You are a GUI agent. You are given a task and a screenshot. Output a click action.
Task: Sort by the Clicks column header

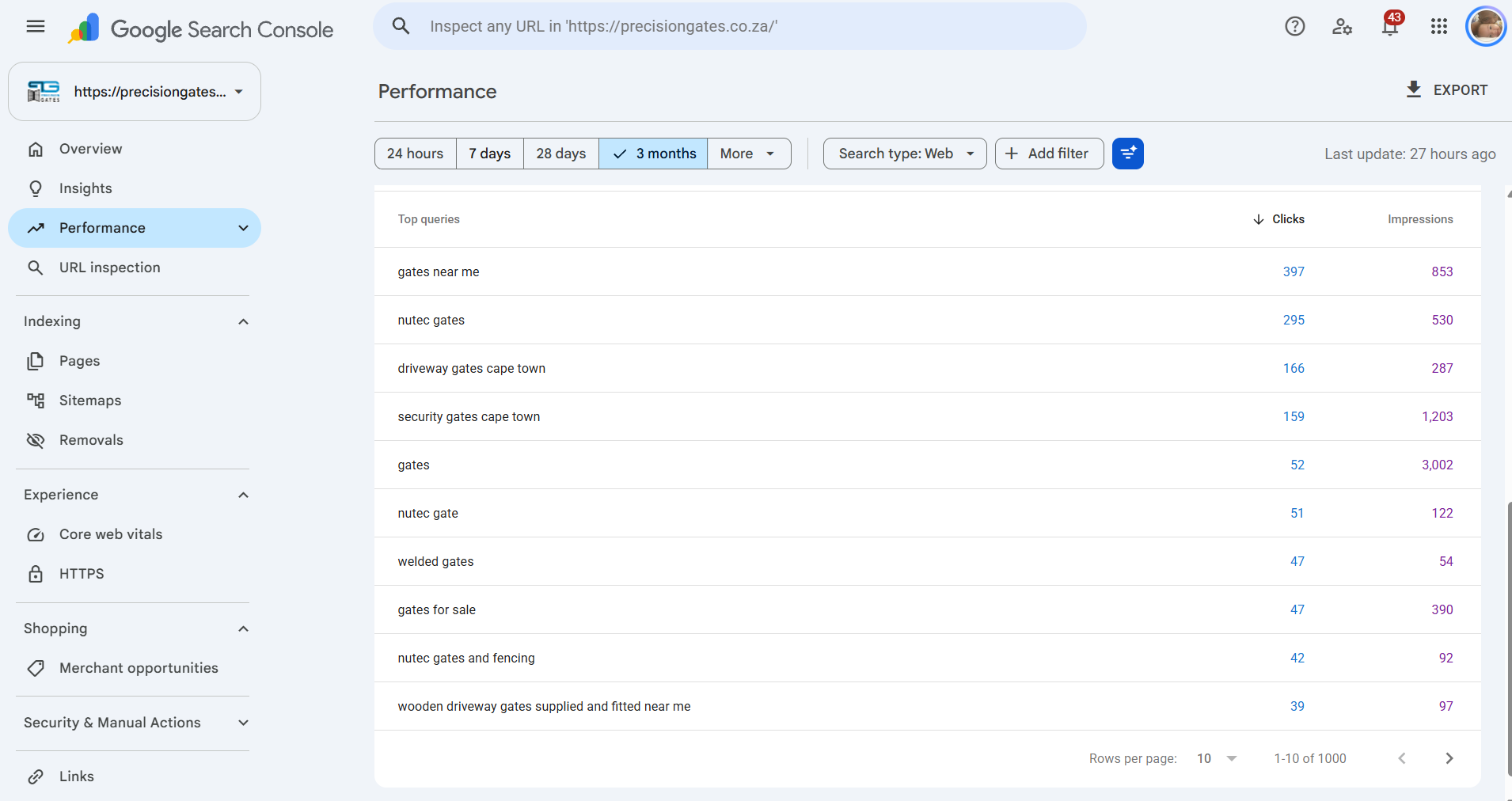[1279, 219]
